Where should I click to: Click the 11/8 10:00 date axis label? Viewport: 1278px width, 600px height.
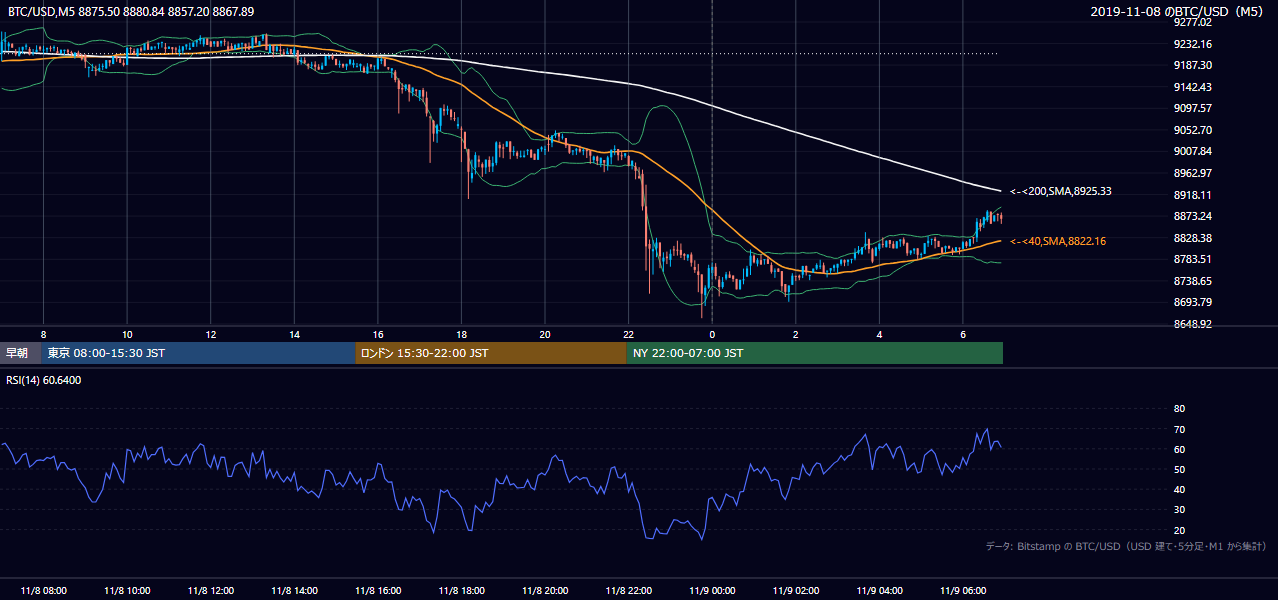[x=127, y=590]
